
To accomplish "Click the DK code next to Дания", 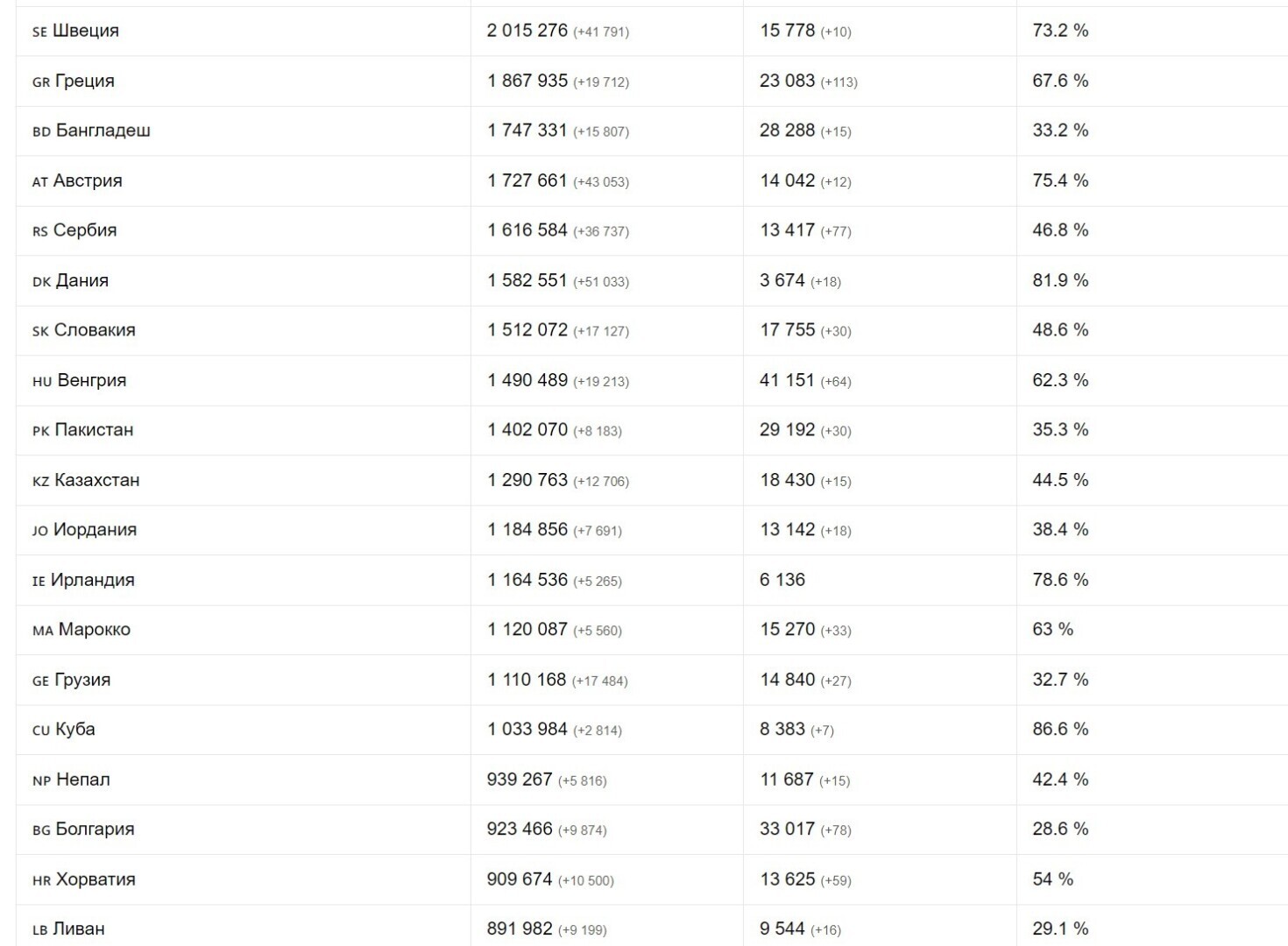I will [x=41, y=282].
